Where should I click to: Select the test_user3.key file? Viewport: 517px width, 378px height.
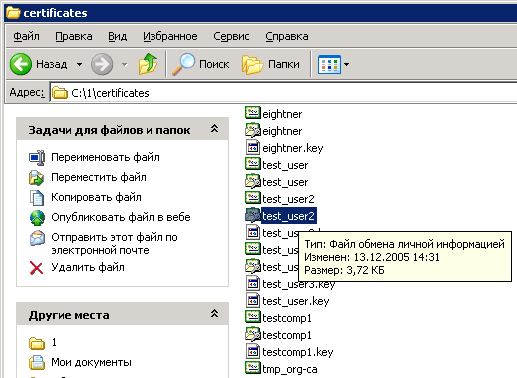click(x=290, y=284)
